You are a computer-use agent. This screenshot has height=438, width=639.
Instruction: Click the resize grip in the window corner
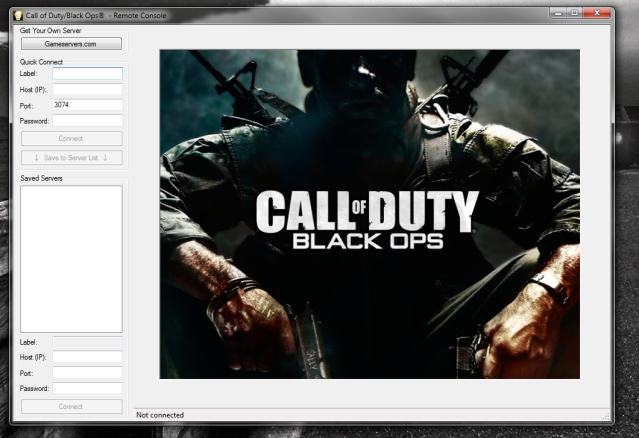pos(606,415)
